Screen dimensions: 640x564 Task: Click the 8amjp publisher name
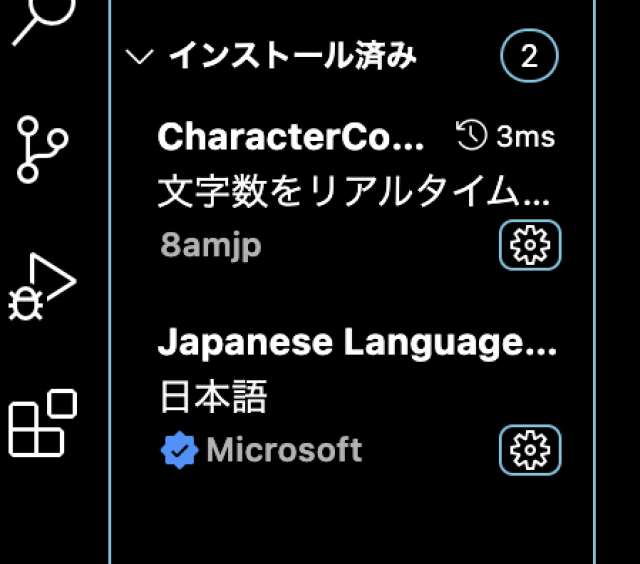210,245
